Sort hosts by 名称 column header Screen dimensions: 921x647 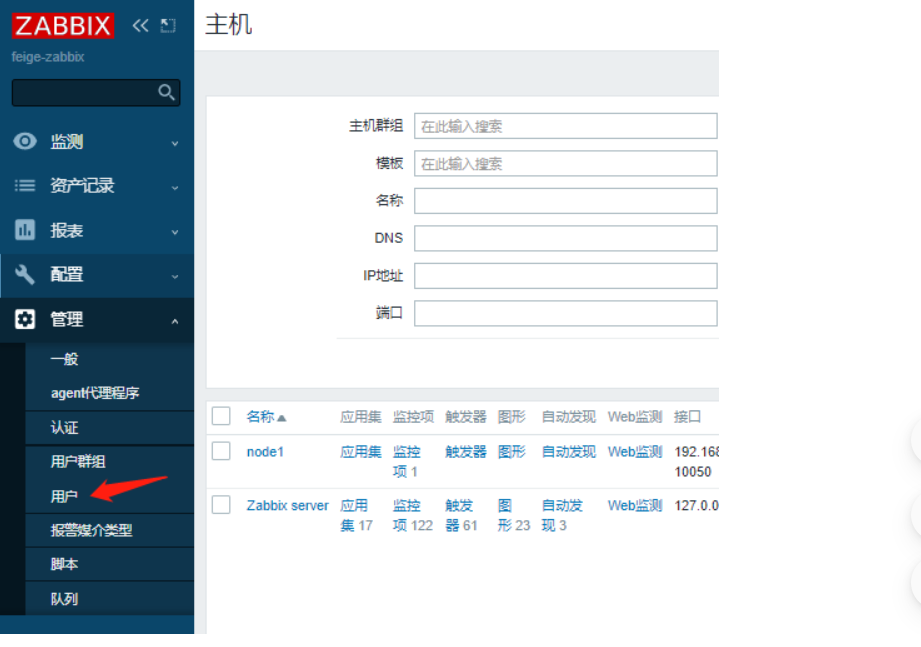[266, 417]
